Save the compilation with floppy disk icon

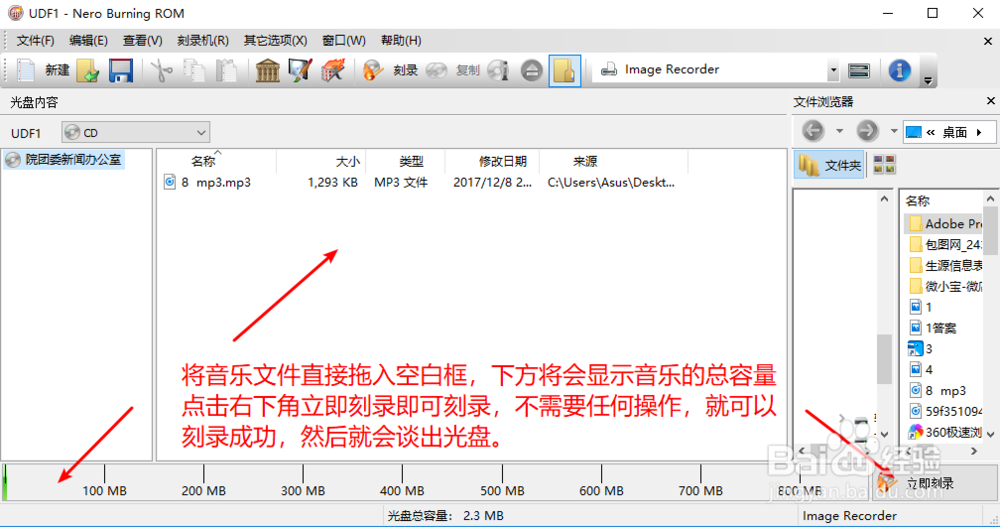121,70
